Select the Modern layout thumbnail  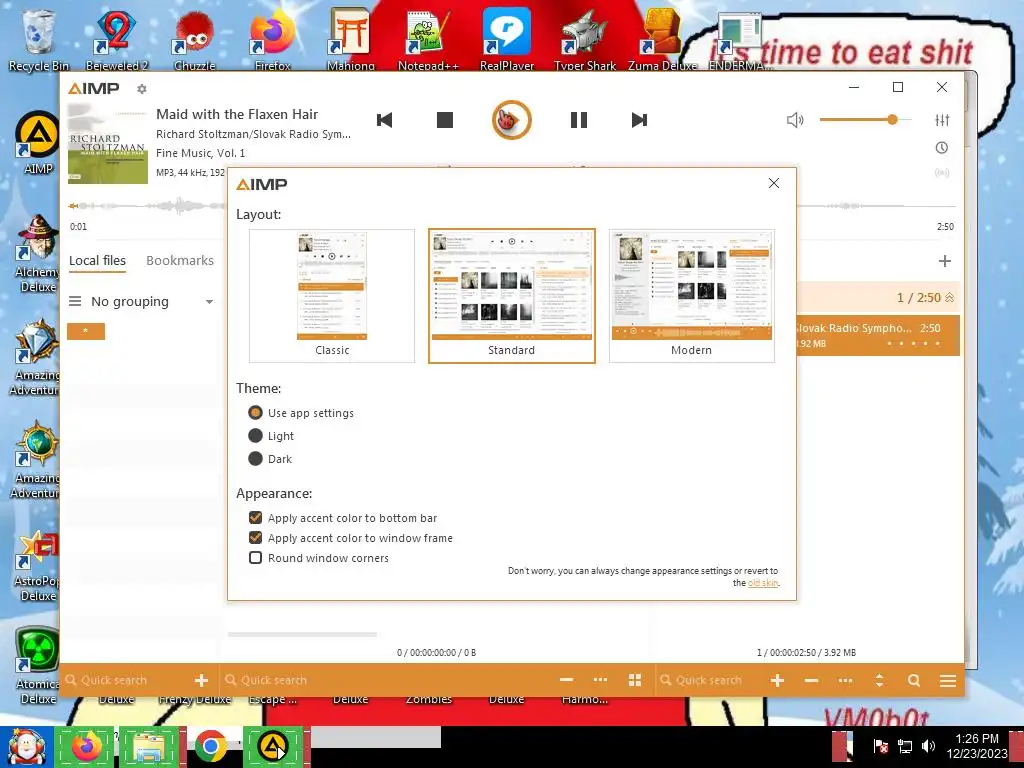[x=692, y=295]
